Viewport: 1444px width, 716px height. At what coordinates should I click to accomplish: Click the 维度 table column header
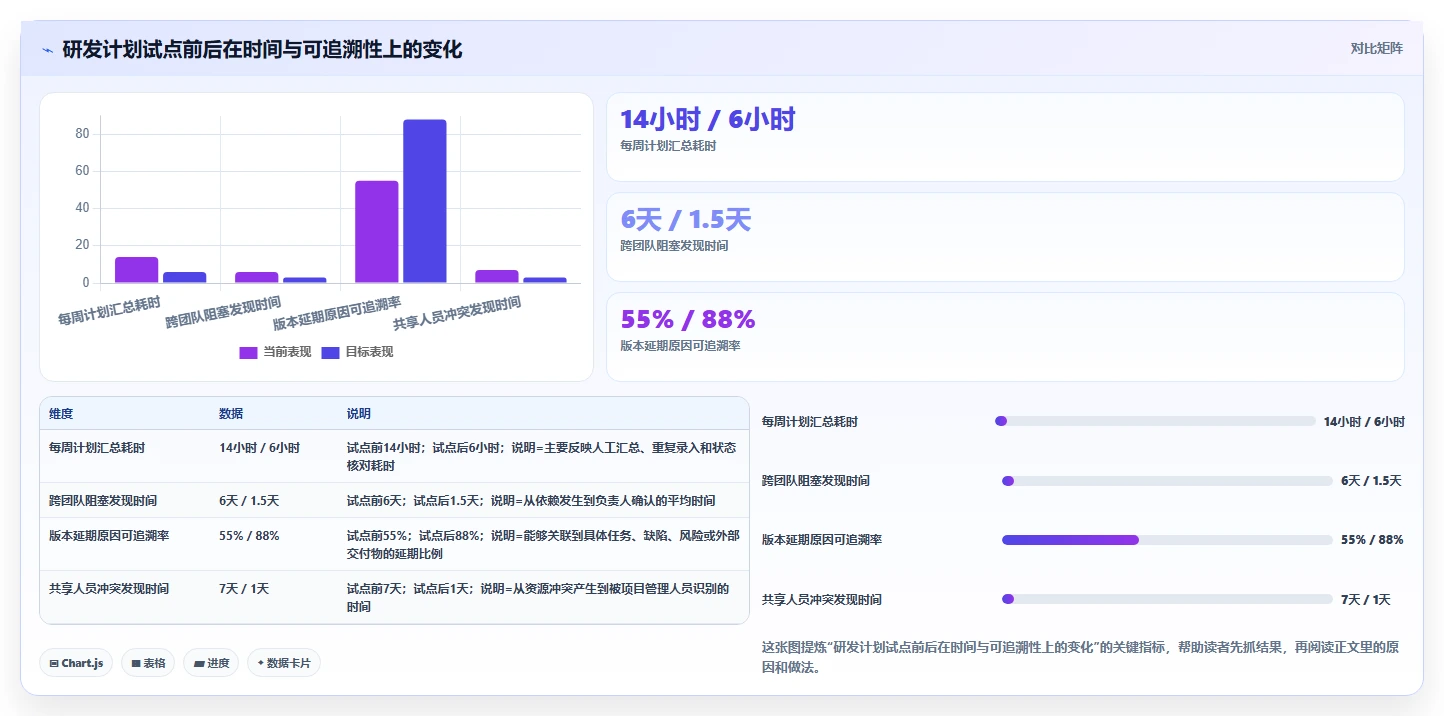tap(61, 414)
